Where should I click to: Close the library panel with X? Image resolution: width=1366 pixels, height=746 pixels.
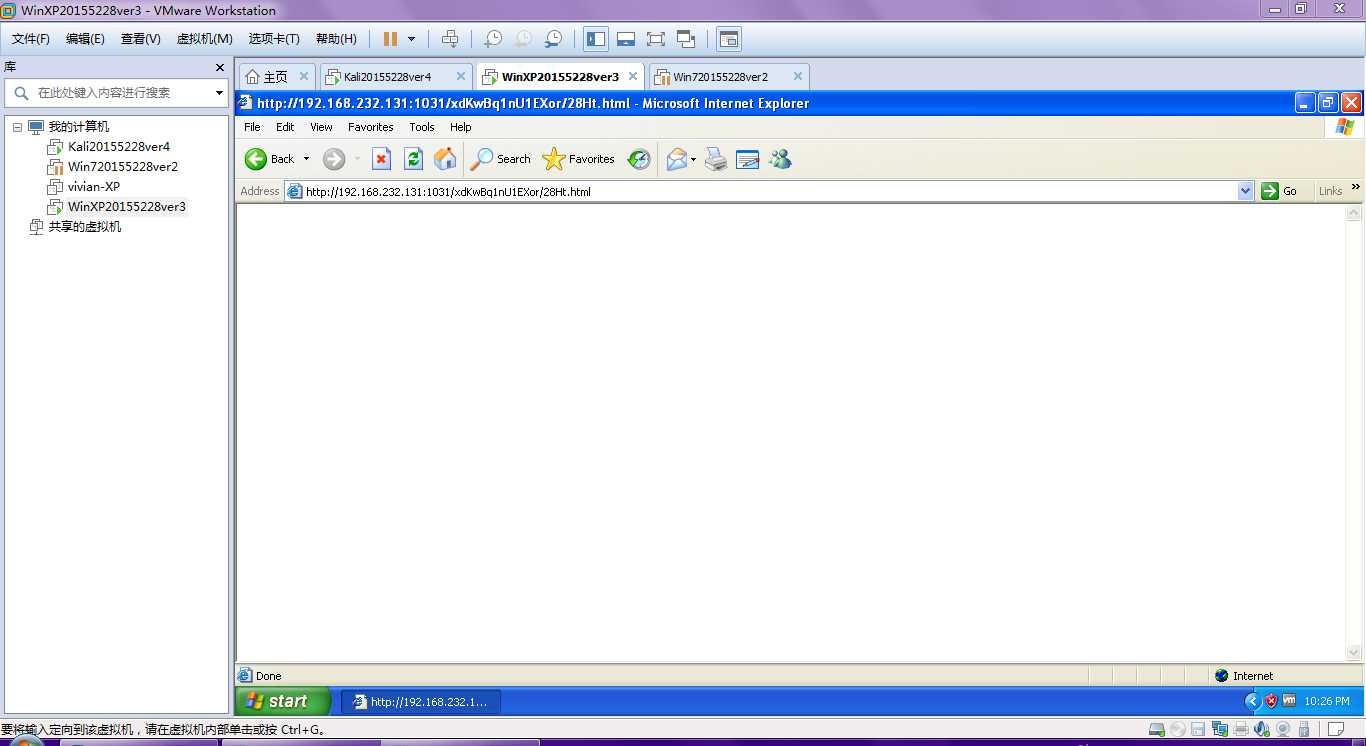(220, 67)
